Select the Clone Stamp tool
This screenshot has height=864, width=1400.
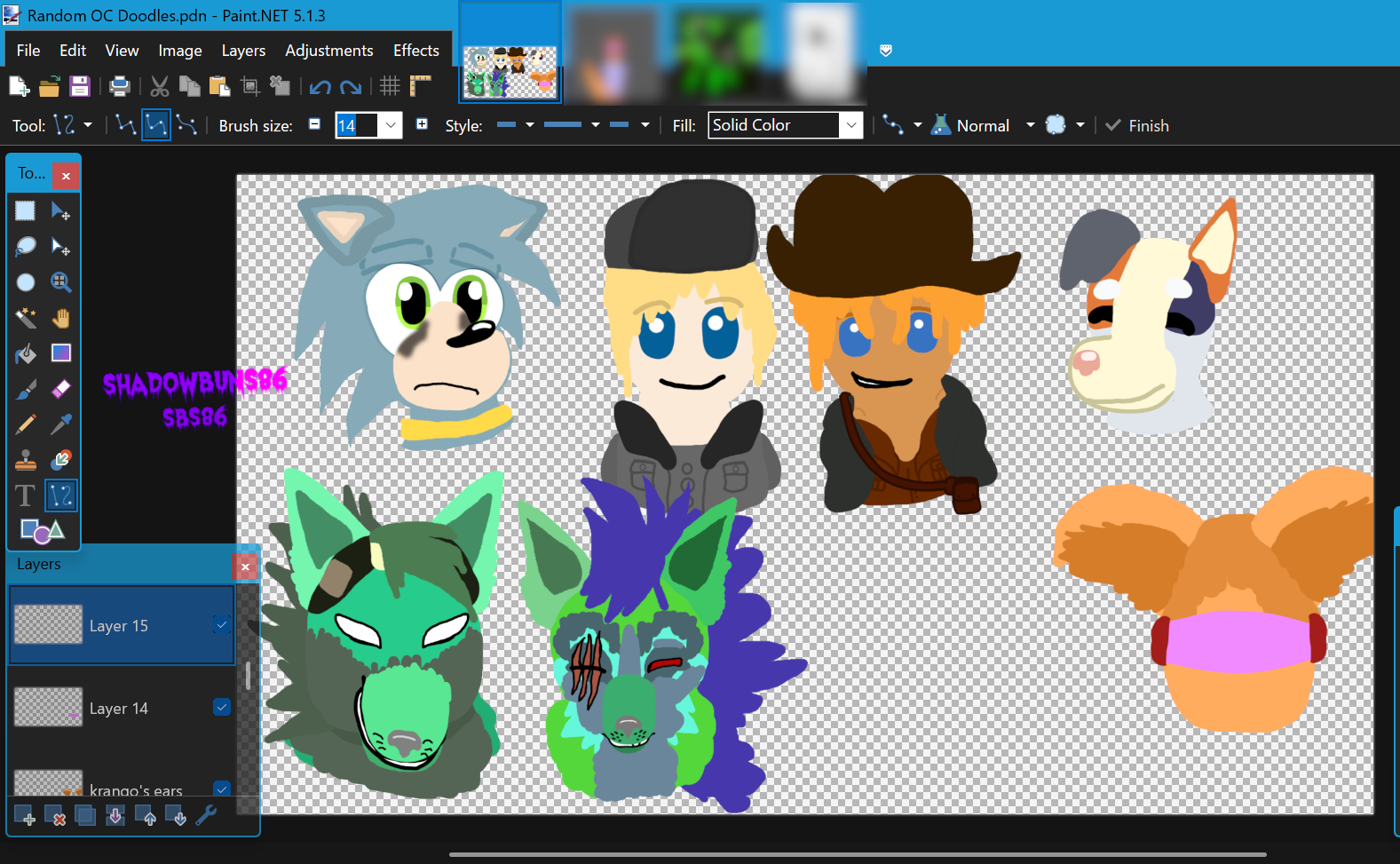point(25,460)
